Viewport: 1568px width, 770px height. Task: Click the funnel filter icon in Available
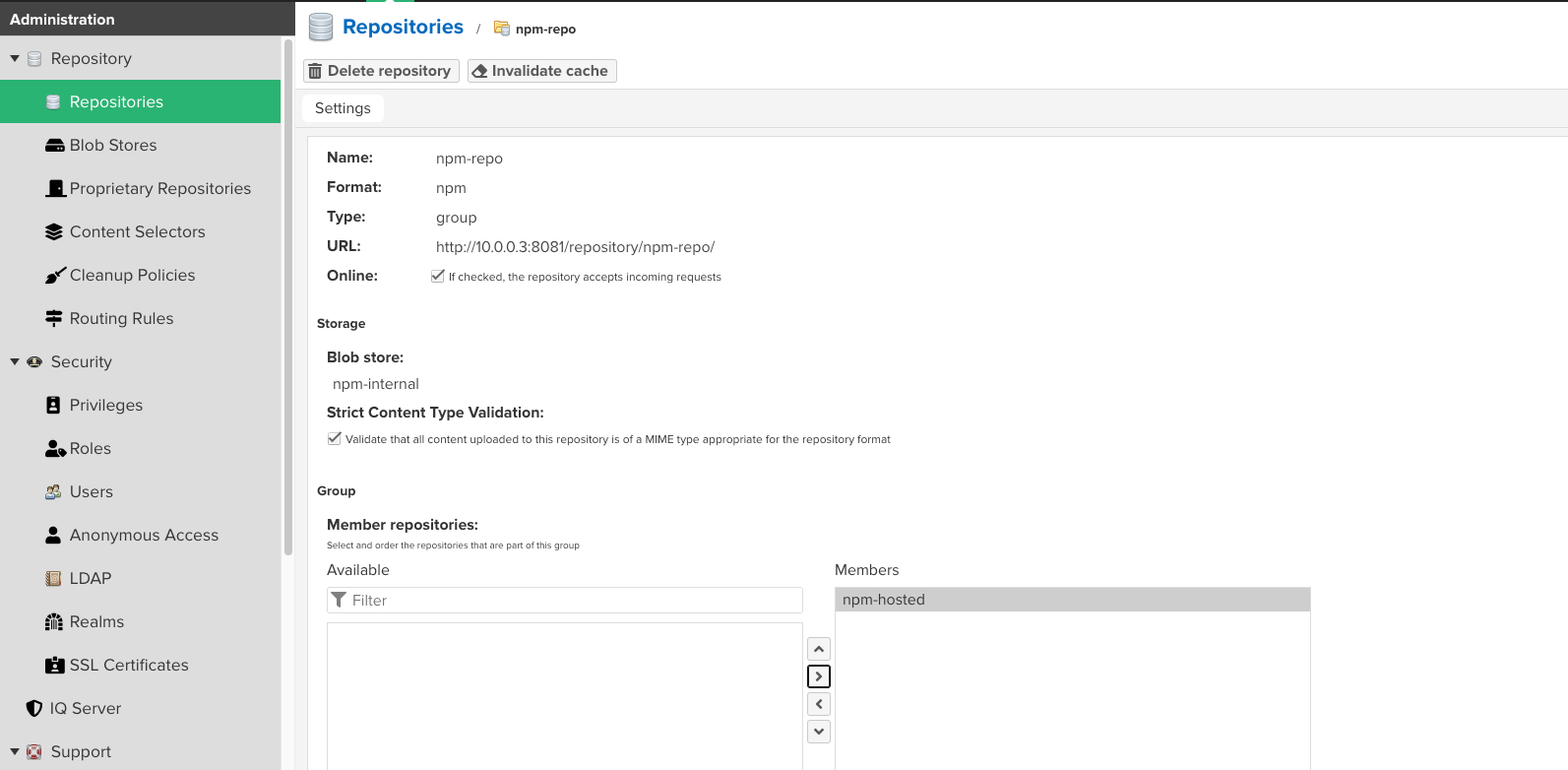pos(339,600)
